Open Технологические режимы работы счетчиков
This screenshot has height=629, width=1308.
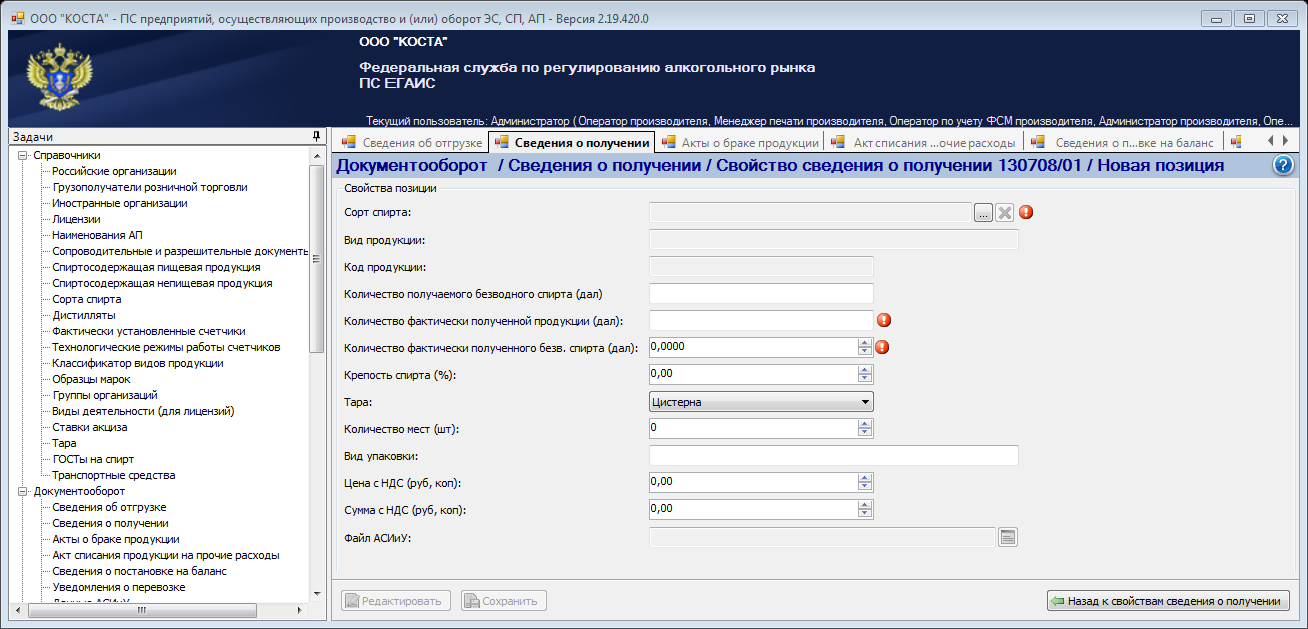pos(166,347)
